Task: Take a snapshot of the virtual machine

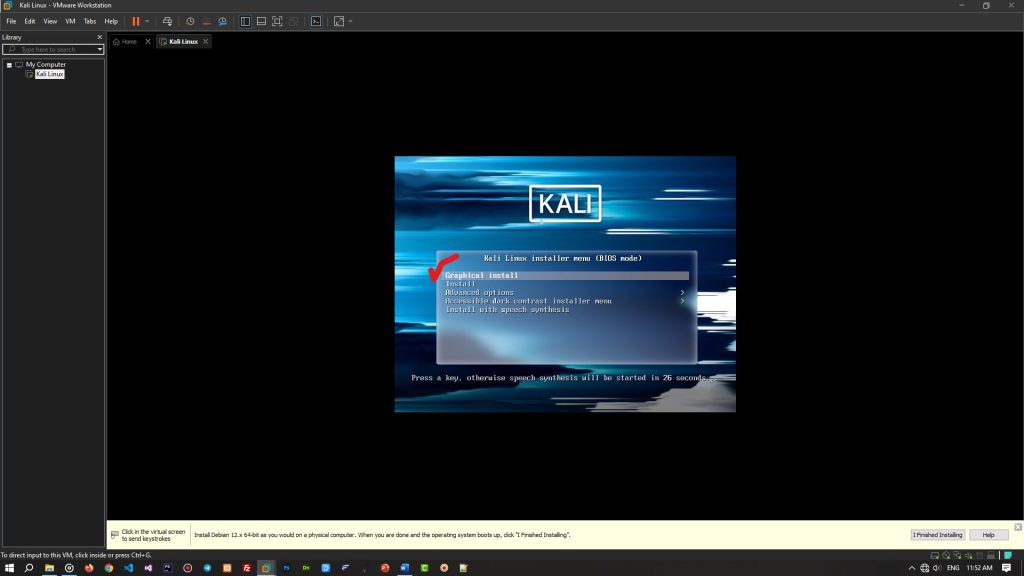Action: [190, 21]
